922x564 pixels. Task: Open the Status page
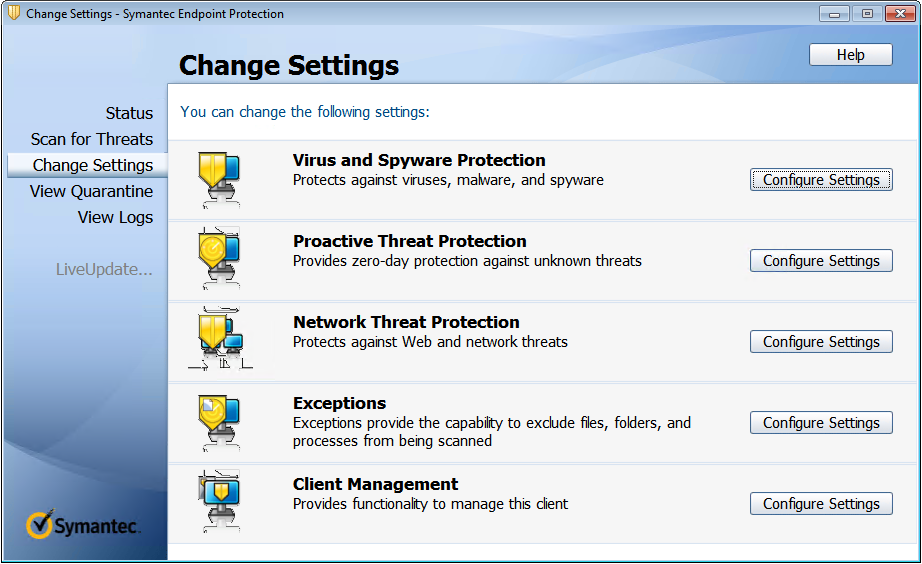(129, 113)
